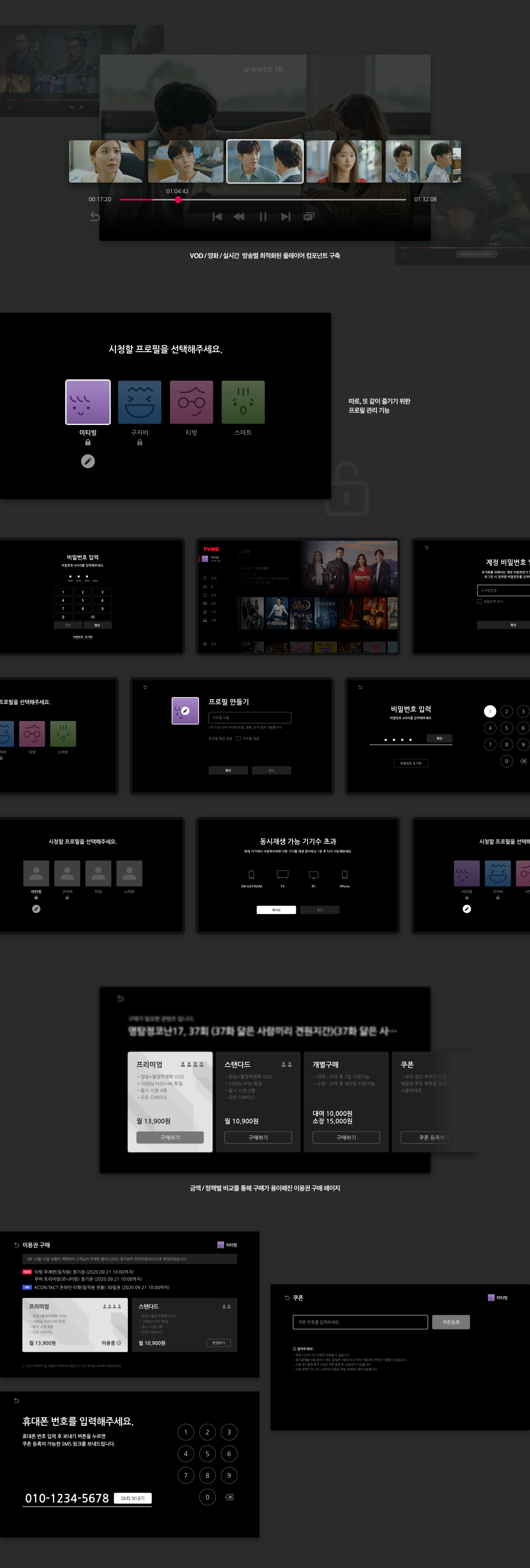
Task: Click the SMS 보내기 button
Action: (132, 1498)
